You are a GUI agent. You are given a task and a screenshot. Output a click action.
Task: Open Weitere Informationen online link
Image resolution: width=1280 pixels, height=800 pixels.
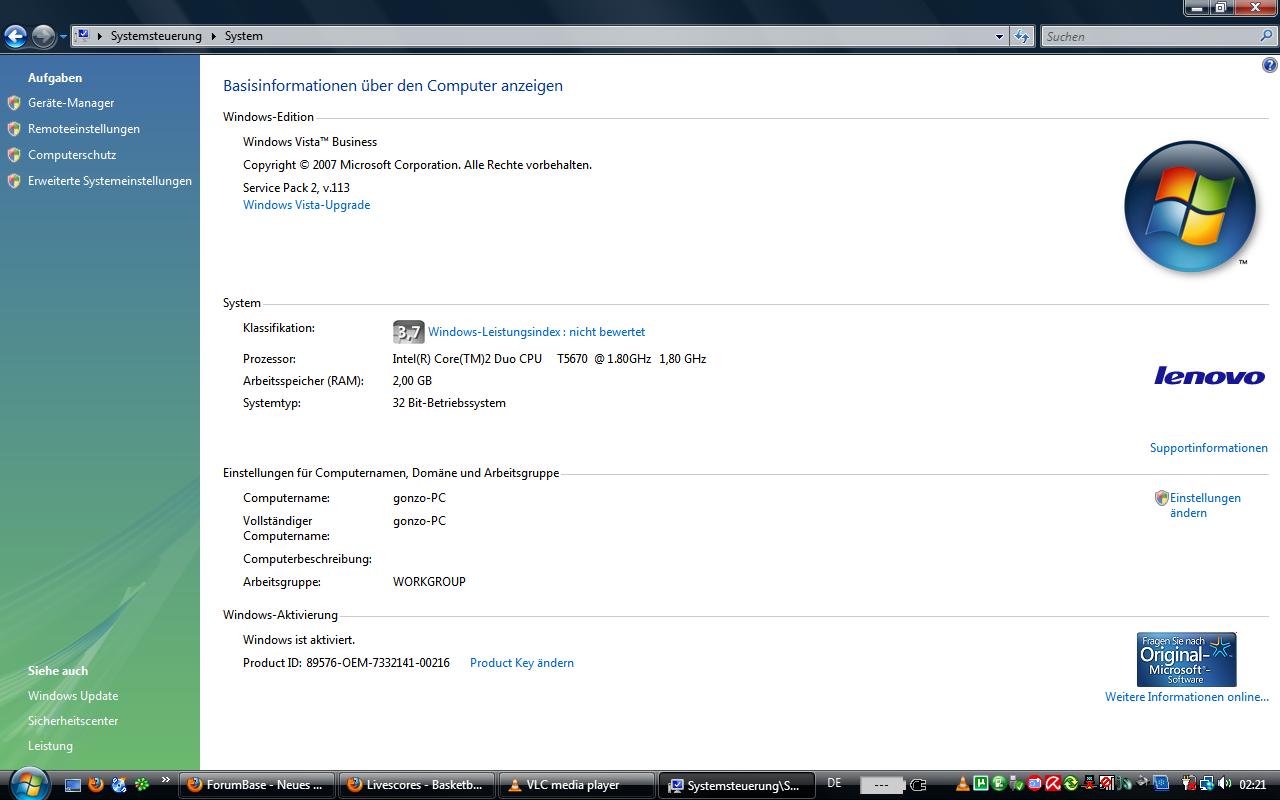click(1187, 697)
